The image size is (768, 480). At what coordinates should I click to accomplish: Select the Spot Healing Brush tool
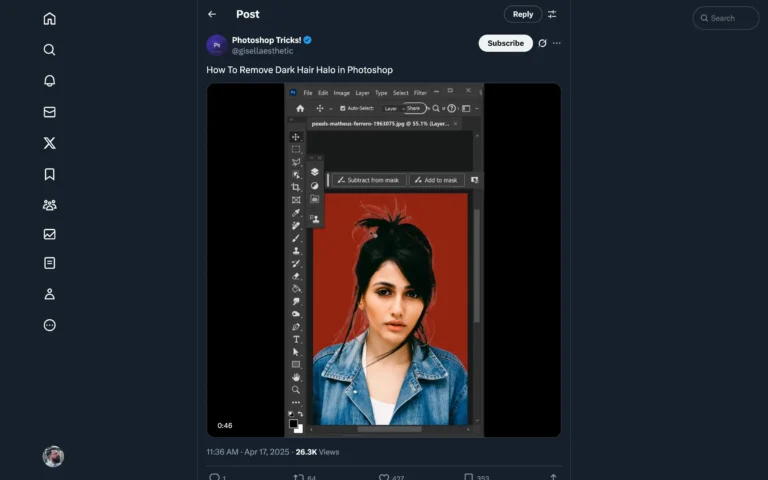(295, 225)
